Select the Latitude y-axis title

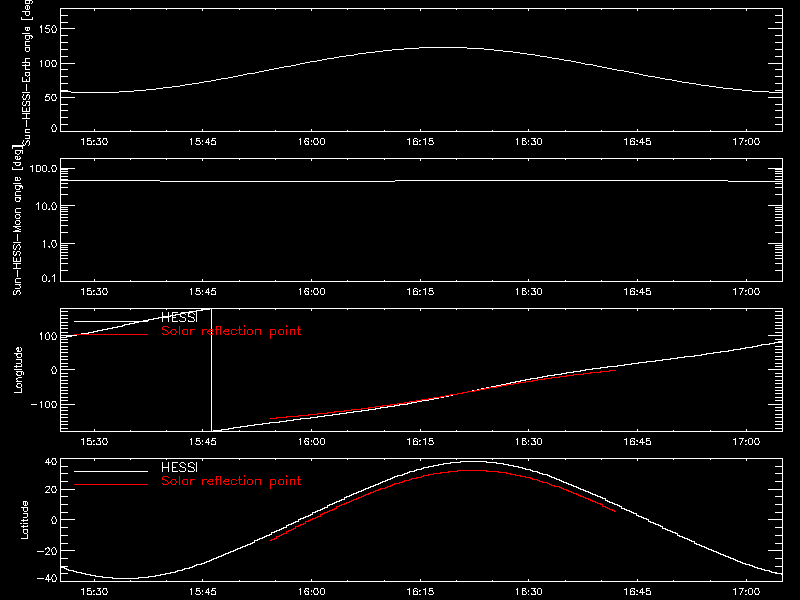pos(24,520)
